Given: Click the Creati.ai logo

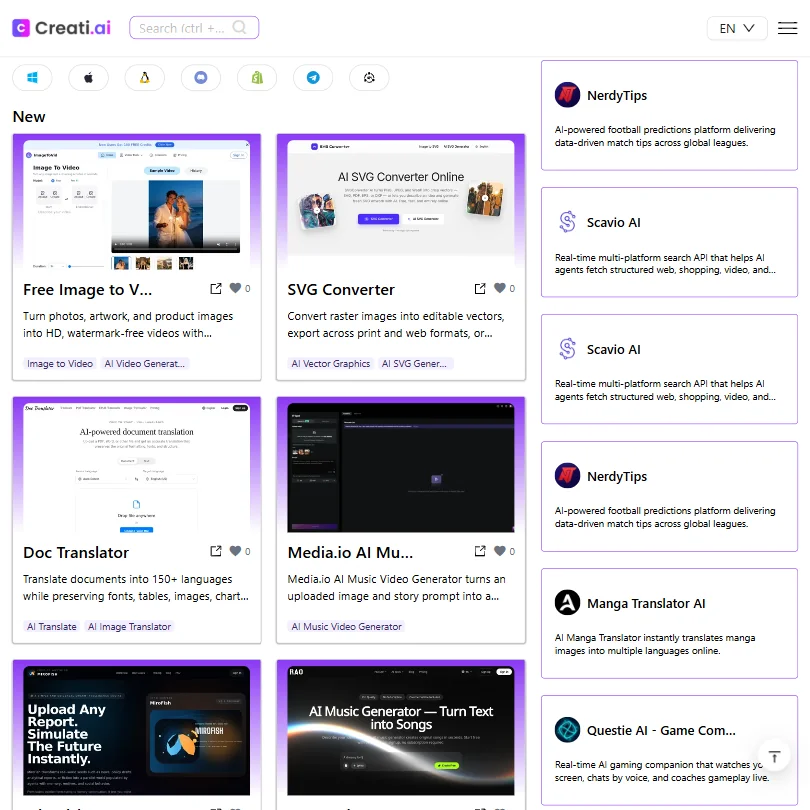Looking at the screenshot, I should pyautogui.click(x=61, y=28).
